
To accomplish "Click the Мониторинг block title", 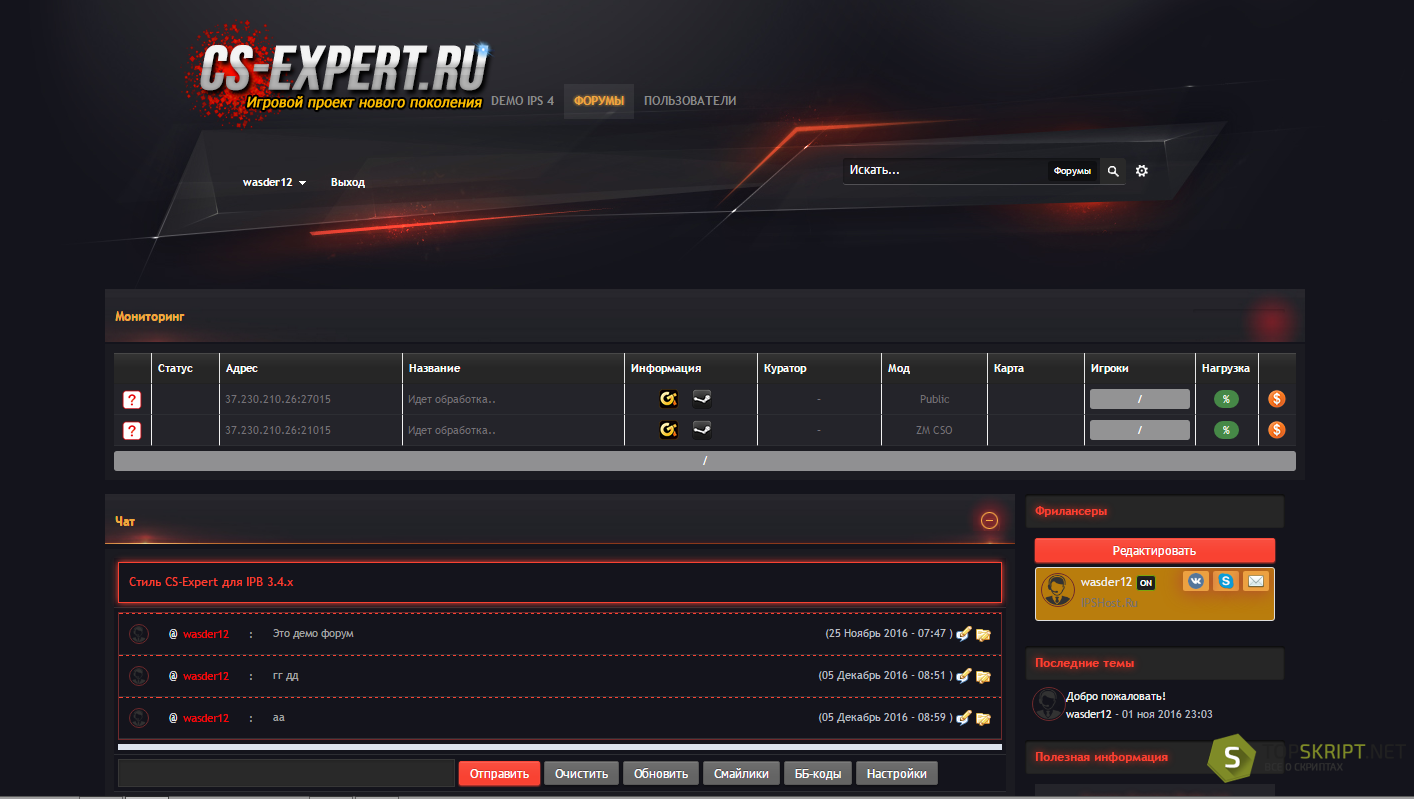I will [150, 316].
